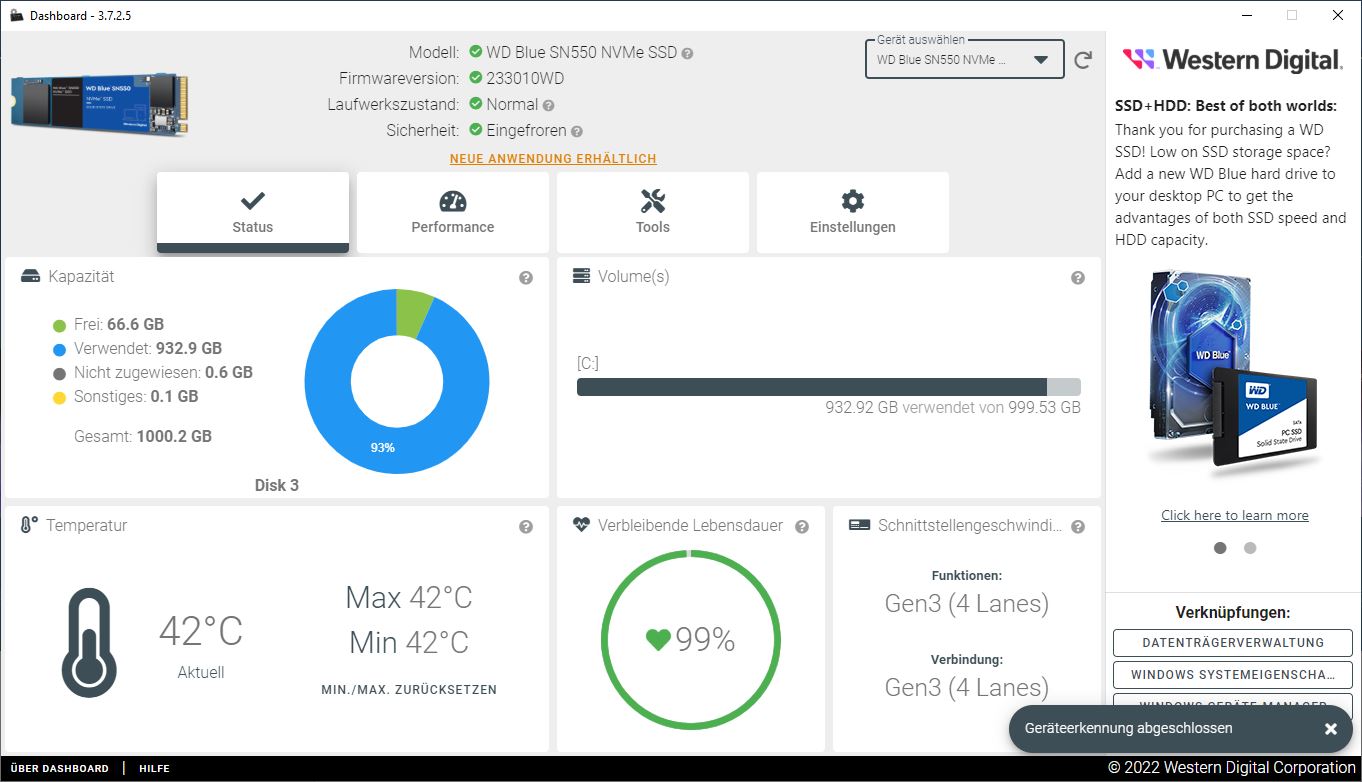Screen dimensions: 1362x782
Task: Open the Tools tab
Action: pyautogui.click(x=653, y=212)
